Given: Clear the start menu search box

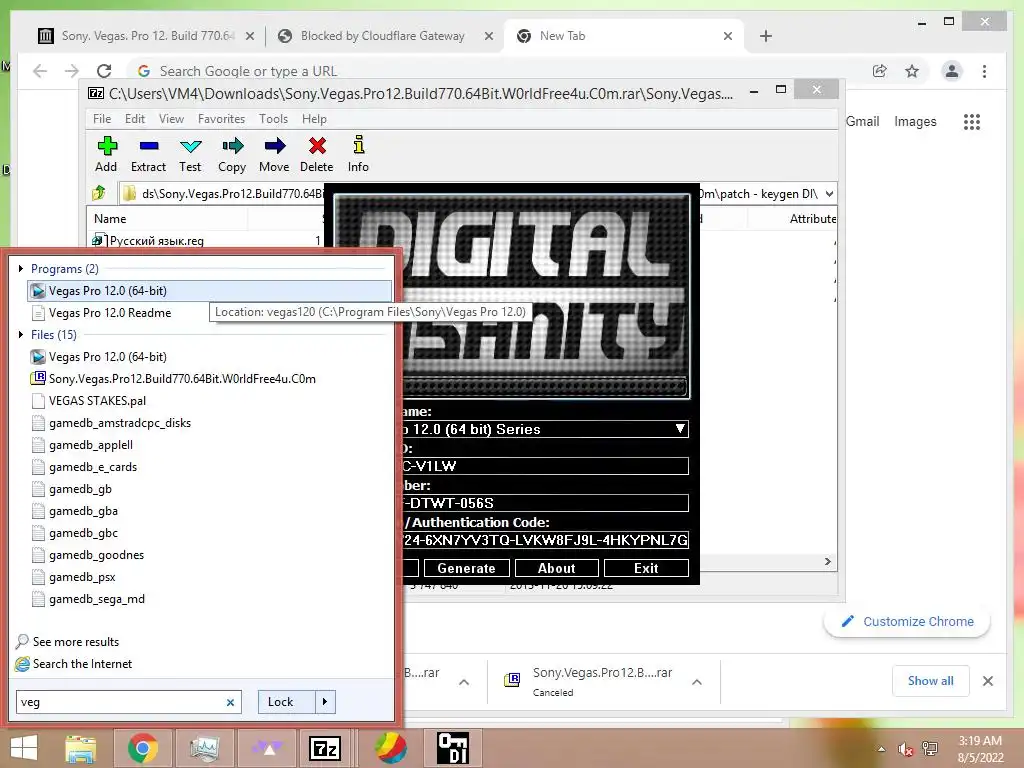Looking at the screenshot, I should [230, 702].
